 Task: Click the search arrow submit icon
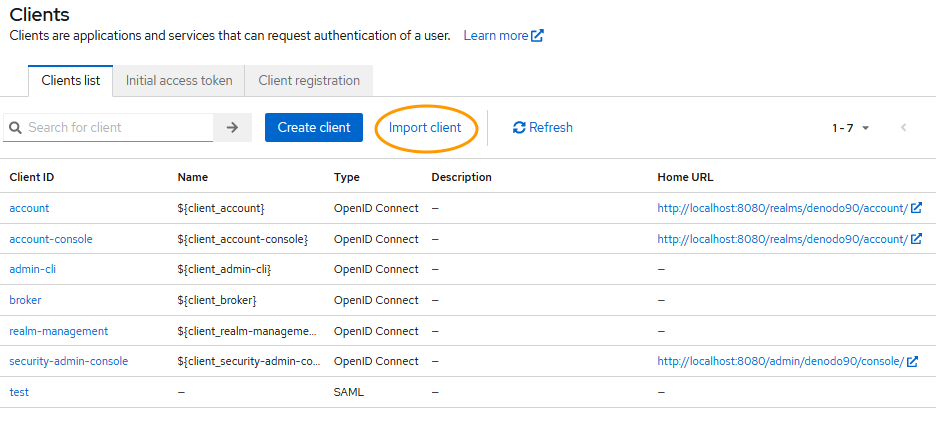tap(232, 128)
